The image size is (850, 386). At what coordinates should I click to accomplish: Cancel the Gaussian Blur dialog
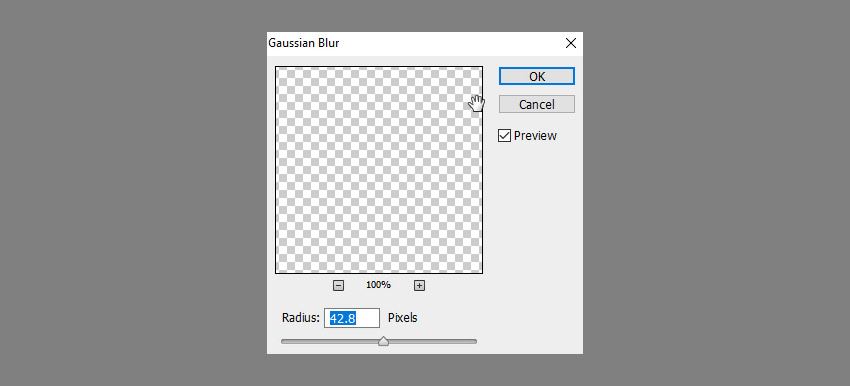pos(537,104)
